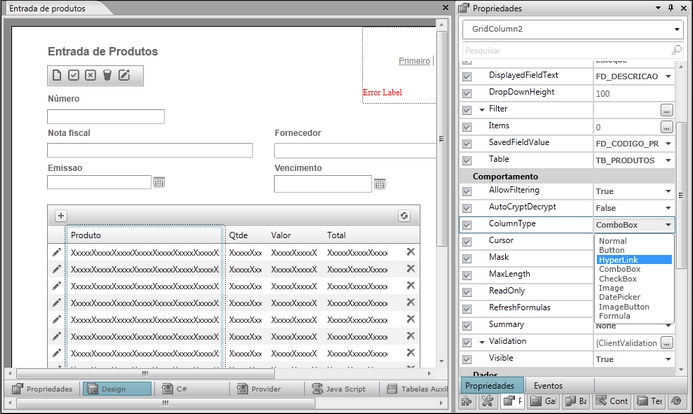Toggle the AllowFiltering property checkbox
Image resolution: width=693 pixels, height=414 pixels.
(467, 190)
